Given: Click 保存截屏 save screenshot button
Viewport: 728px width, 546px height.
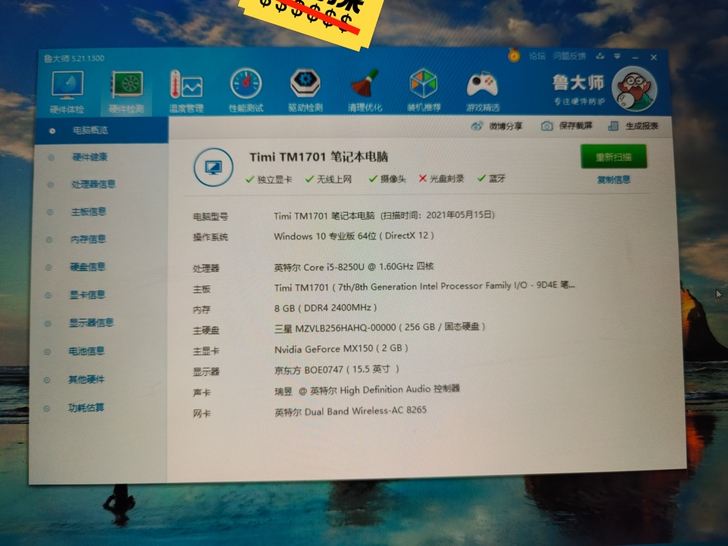Looking at the screenshot, I should [x=566, y=125].
